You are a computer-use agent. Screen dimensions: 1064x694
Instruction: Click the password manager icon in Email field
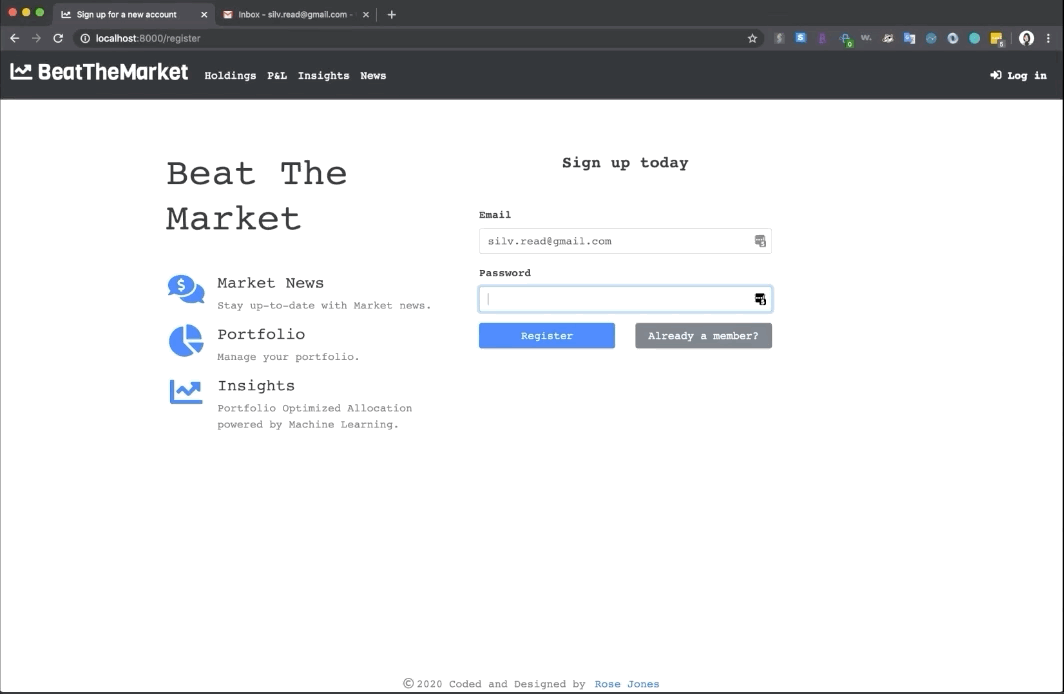(x=760, y=241)
